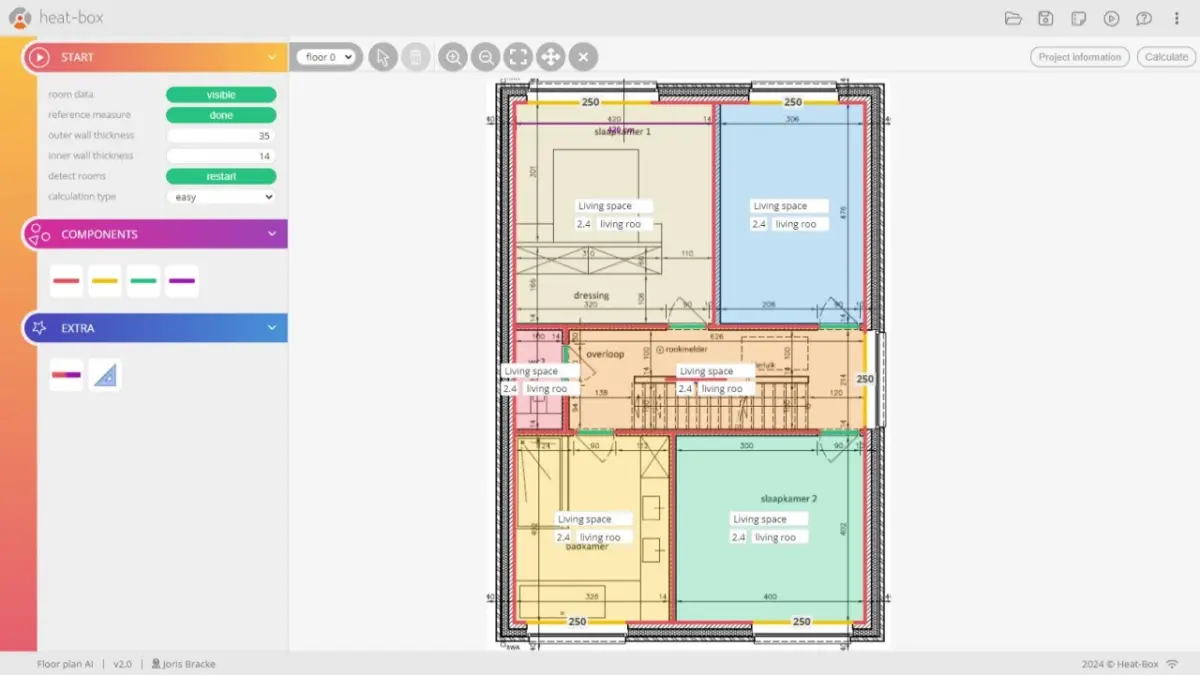
Task: Open the three-dot more menu
Action: pos(1176,18)
